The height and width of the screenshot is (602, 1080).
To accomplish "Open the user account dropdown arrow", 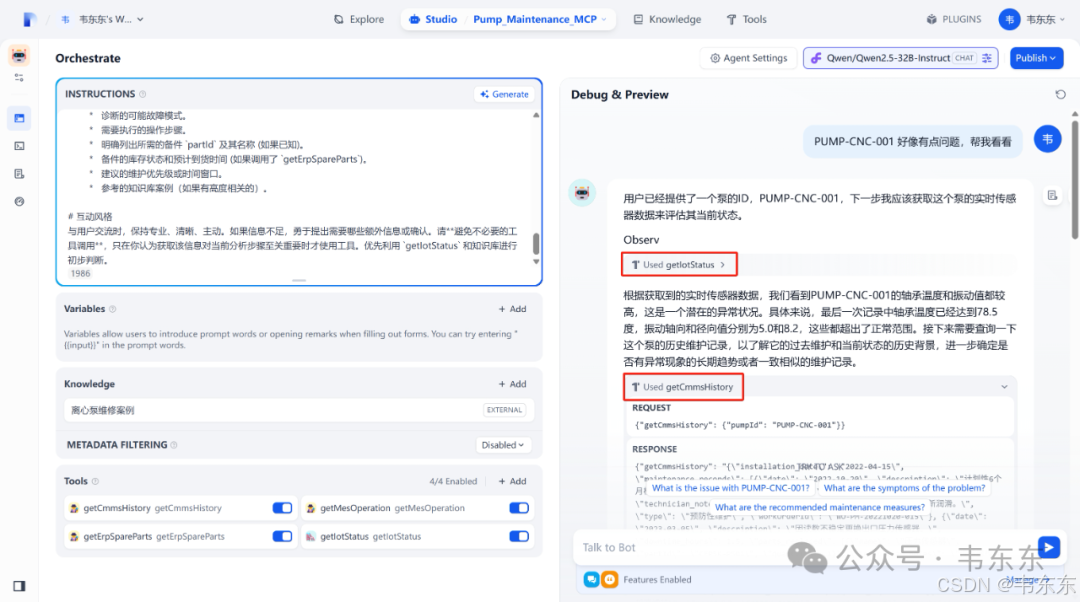I will [x=1061, y=19].
